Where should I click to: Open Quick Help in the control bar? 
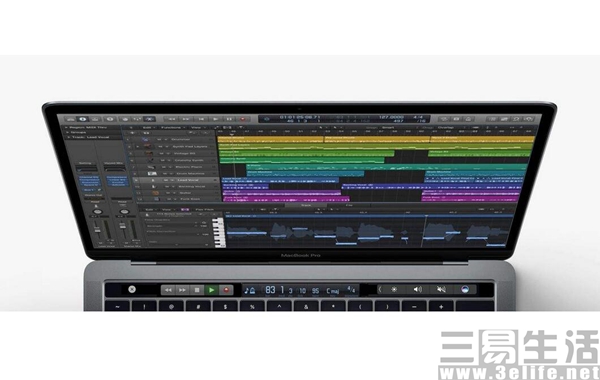(110, 119)
